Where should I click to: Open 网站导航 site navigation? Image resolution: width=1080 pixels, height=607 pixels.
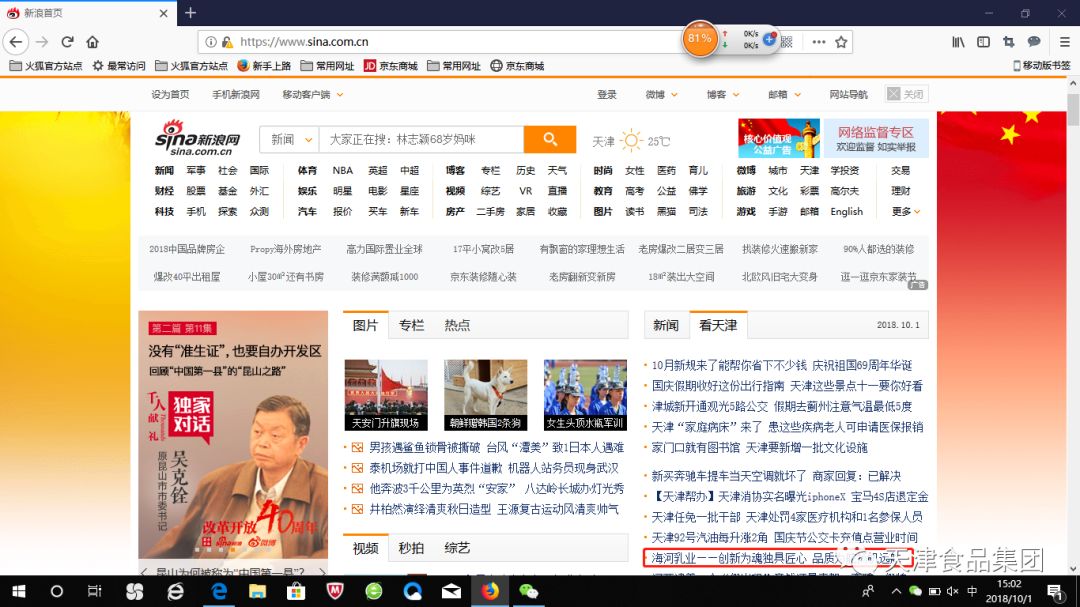[x=849, y=94]
